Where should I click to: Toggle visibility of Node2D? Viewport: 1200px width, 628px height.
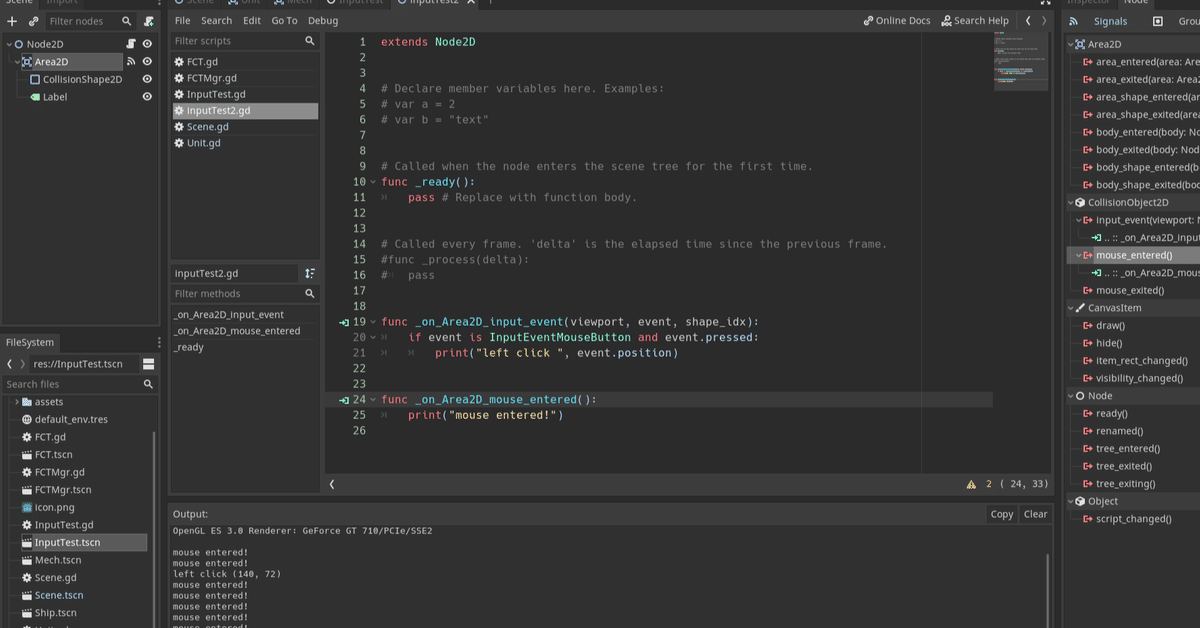(147, 44)
